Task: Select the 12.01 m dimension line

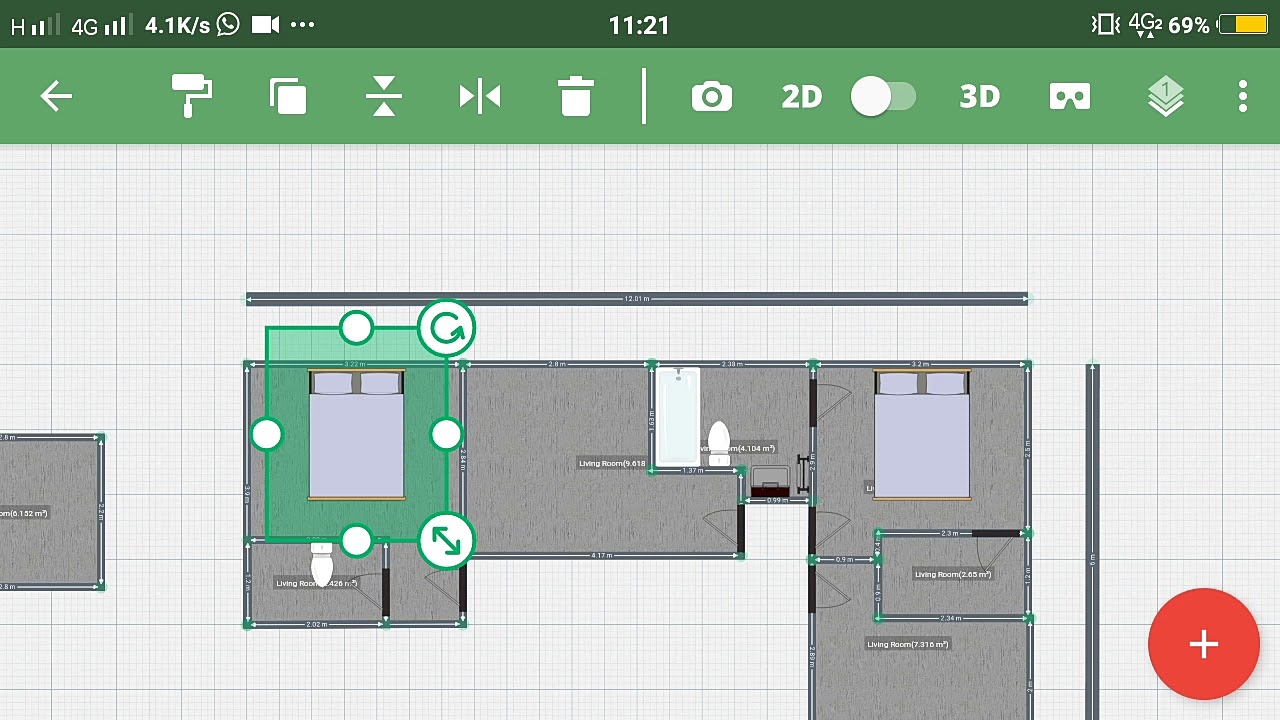Action: (x=637, y=298)
